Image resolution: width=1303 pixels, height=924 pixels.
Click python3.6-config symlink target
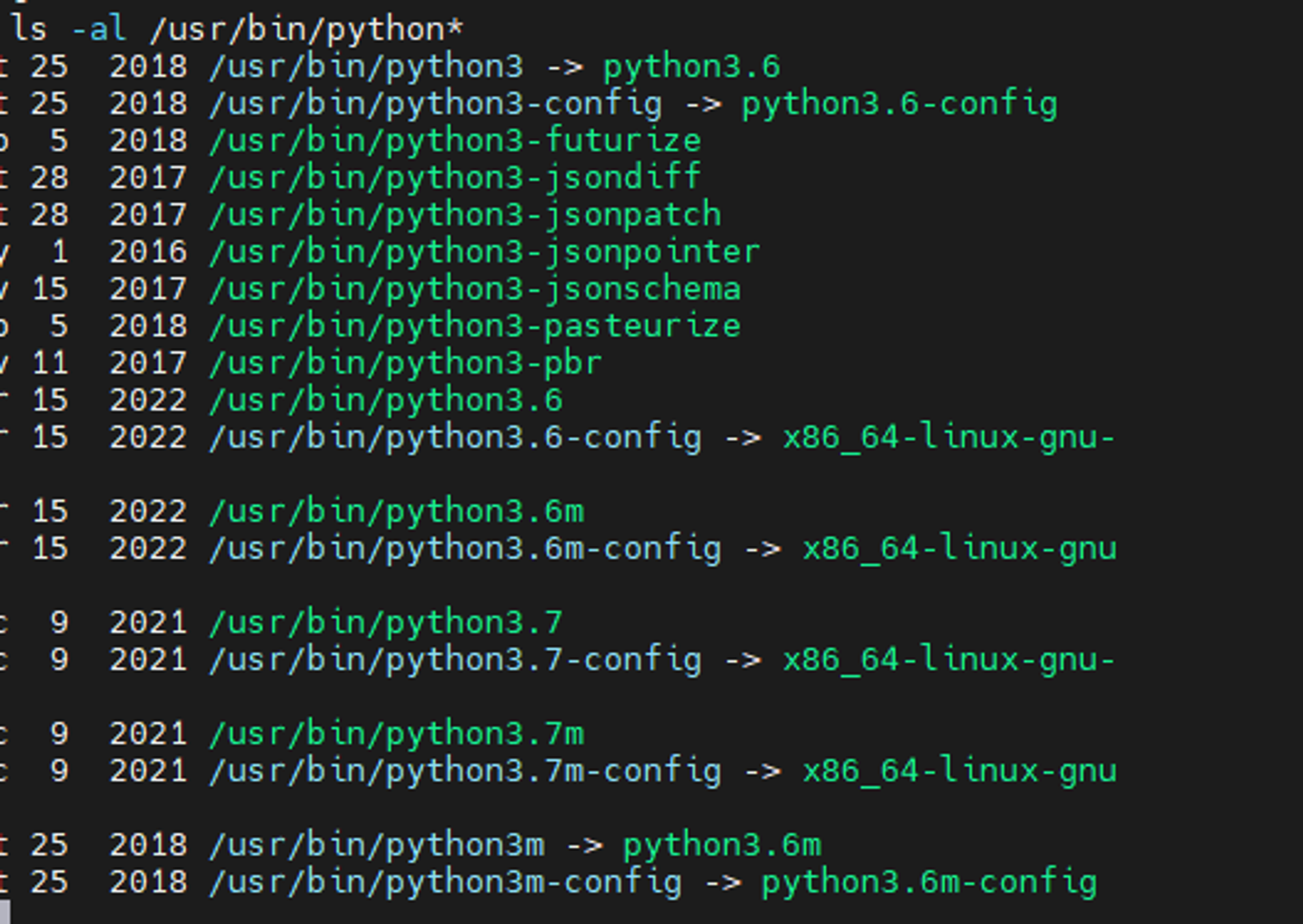[x=899, y=104]
